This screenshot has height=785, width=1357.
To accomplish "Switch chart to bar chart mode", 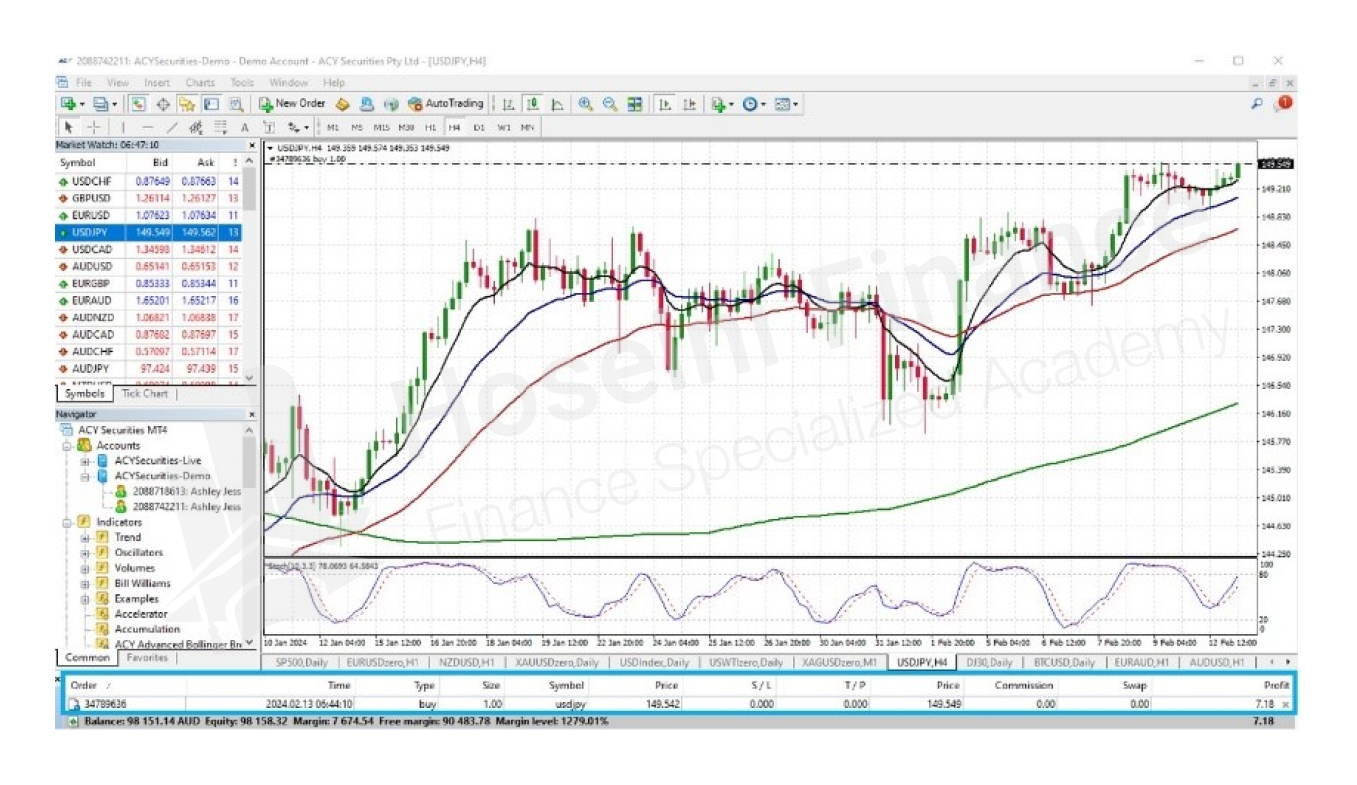I will point(508,103).
